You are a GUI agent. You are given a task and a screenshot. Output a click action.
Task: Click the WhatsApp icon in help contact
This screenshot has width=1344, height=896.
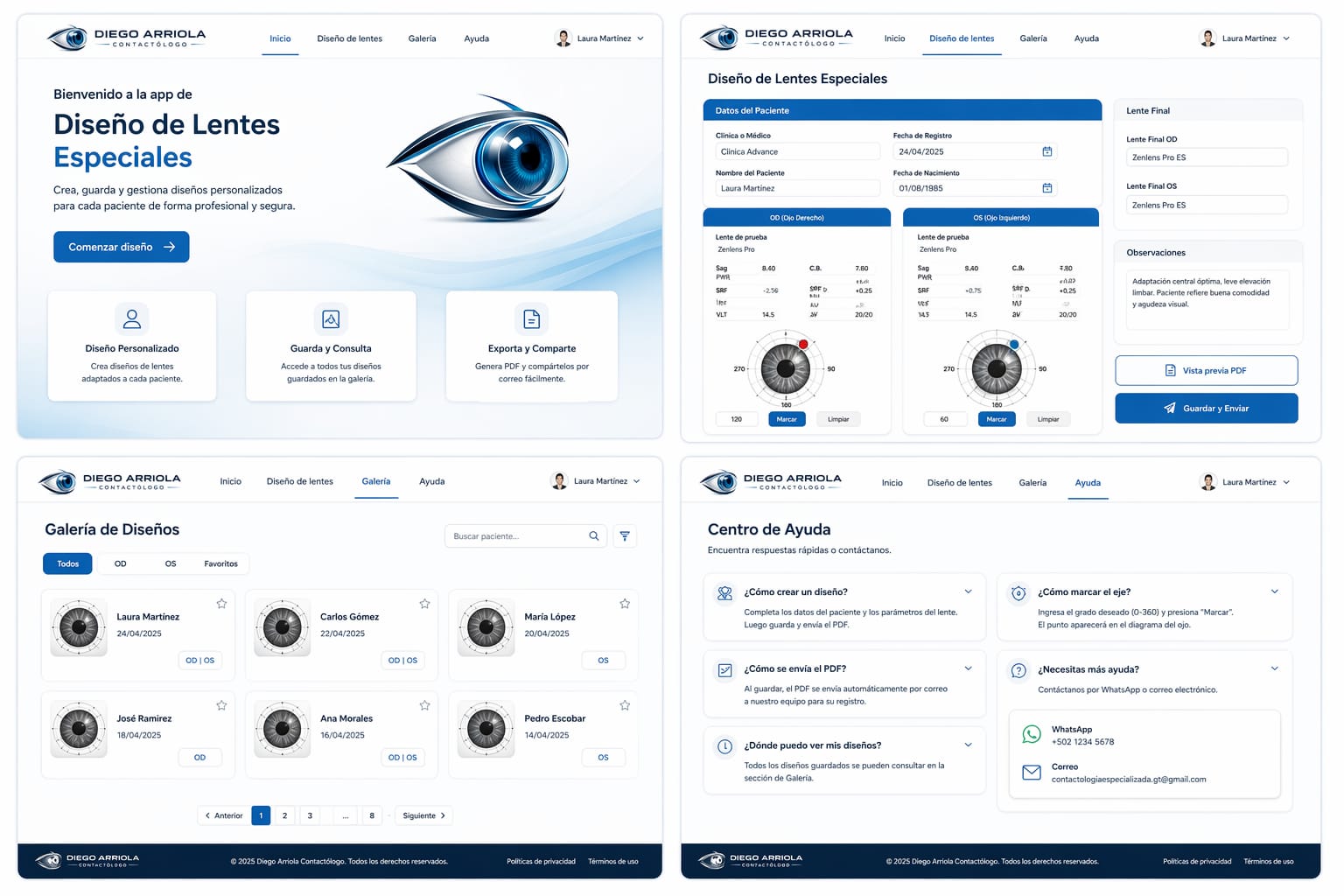pos(1032,734)
